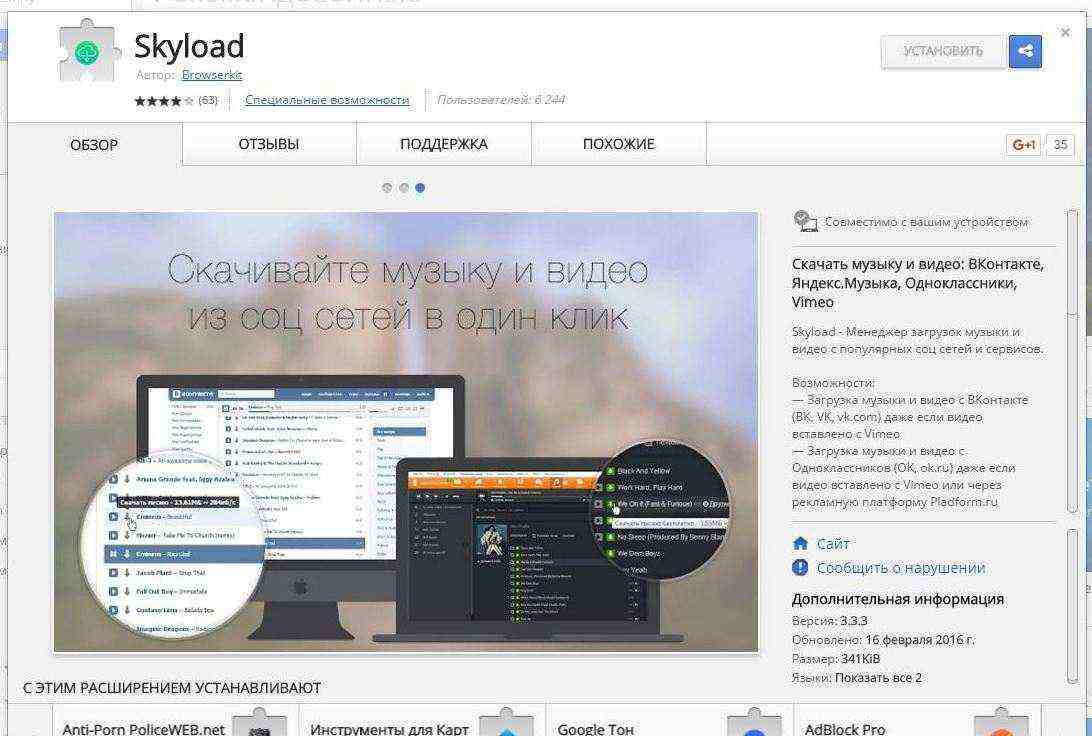The height and width of the screenshot is (736, 1092).
Task: Open the Сайт link
Action: point(833,544)
